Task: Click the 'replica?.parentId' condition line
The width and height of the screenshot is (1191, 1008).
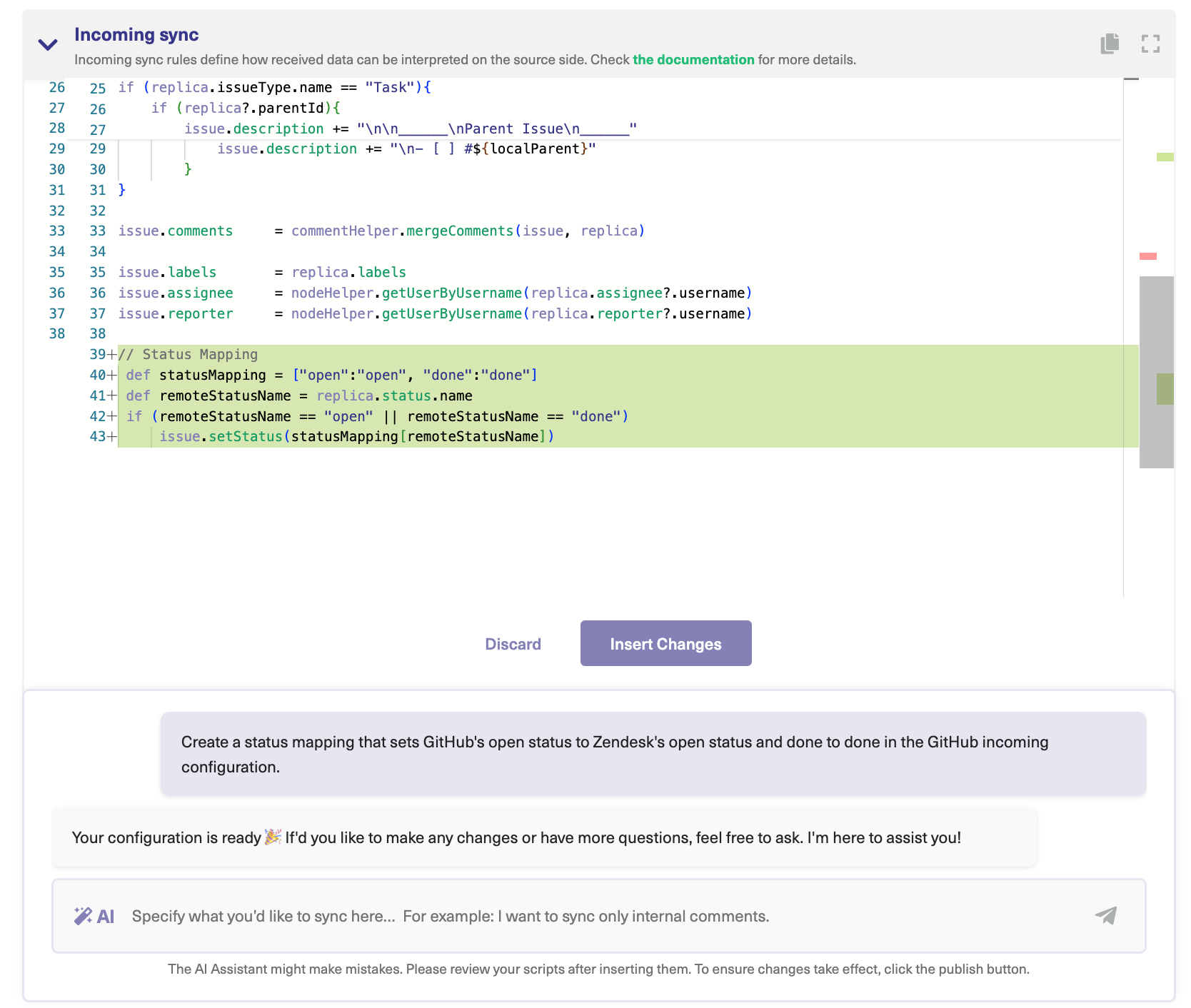Action: (246, 109)
